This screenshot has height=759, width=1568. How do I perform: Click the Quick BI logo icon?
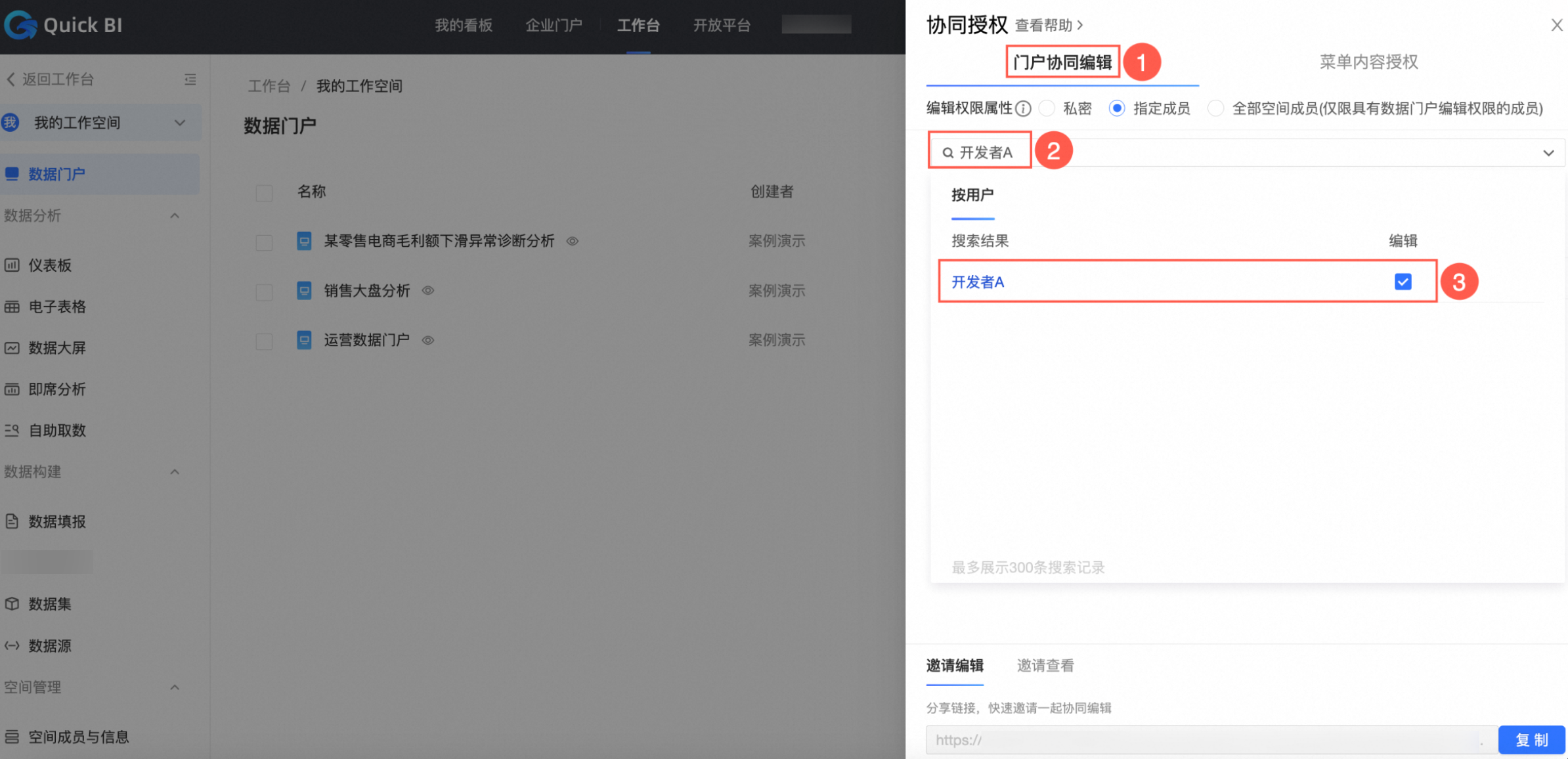point(21,25)
